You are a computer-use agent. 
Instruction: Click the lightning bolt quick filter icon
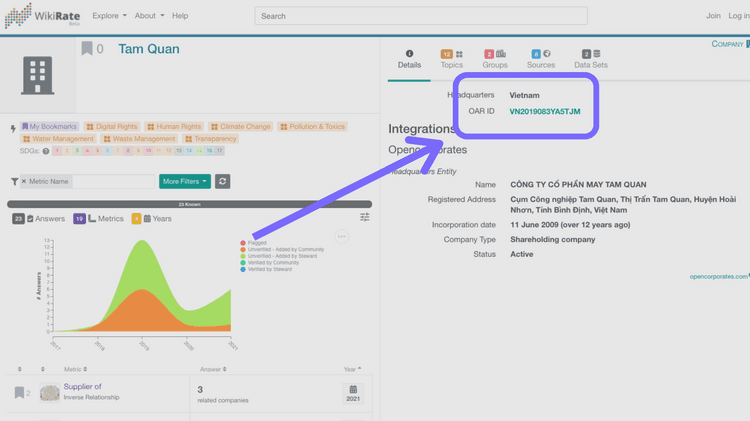click(13, 128)
